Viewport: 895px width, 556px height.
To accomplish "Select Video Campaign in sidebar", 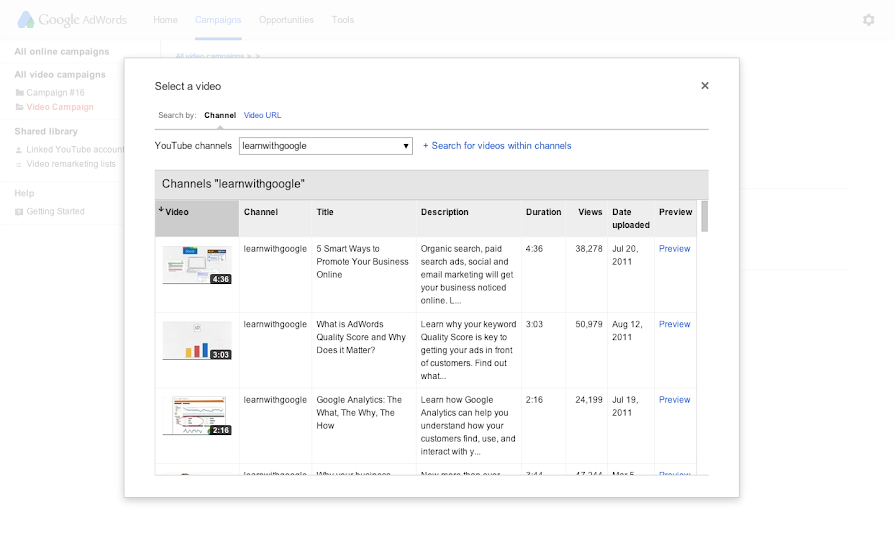I will click(60, 107).
